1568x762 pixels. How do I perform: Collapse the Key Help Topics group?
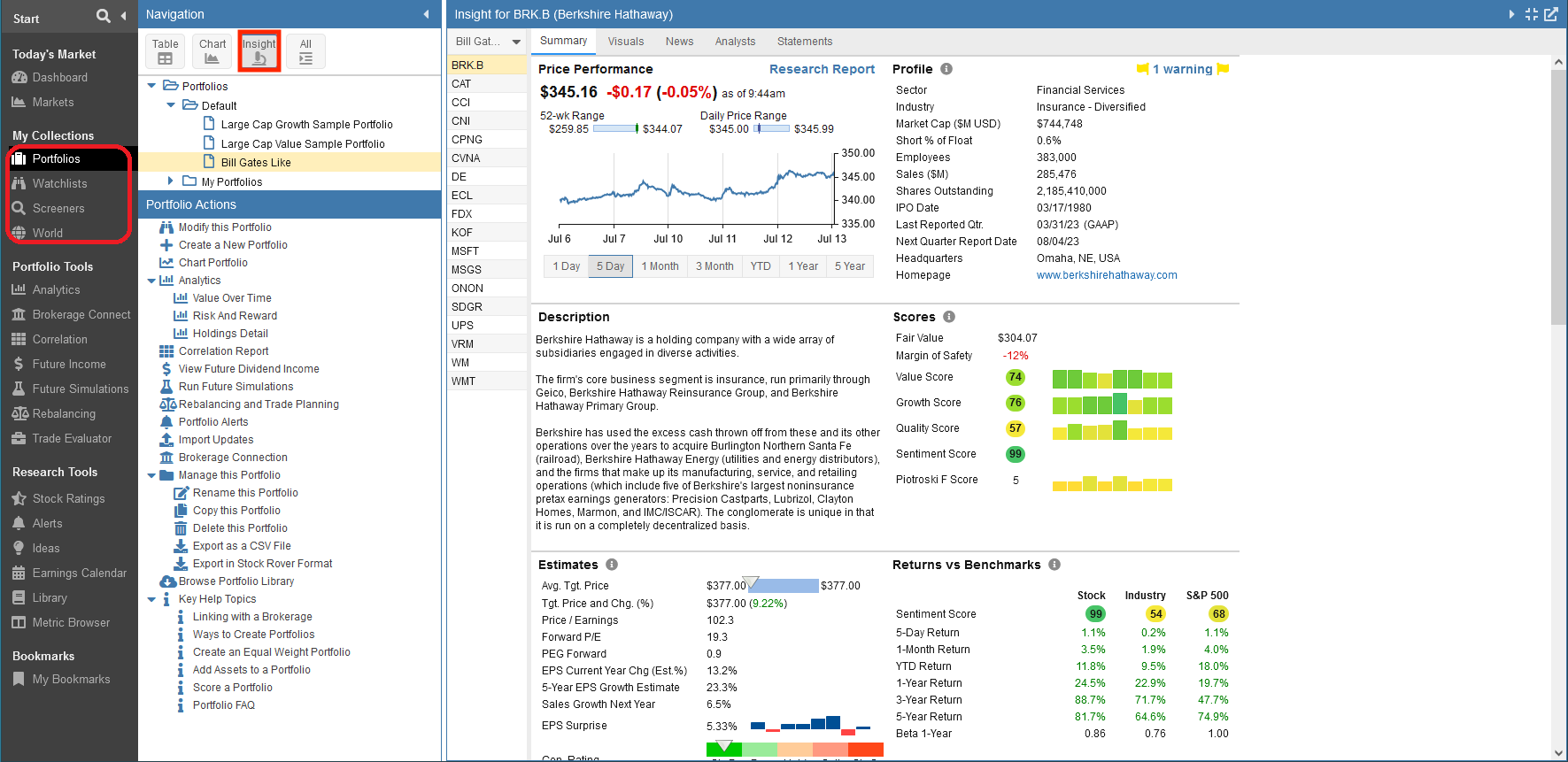151,599
